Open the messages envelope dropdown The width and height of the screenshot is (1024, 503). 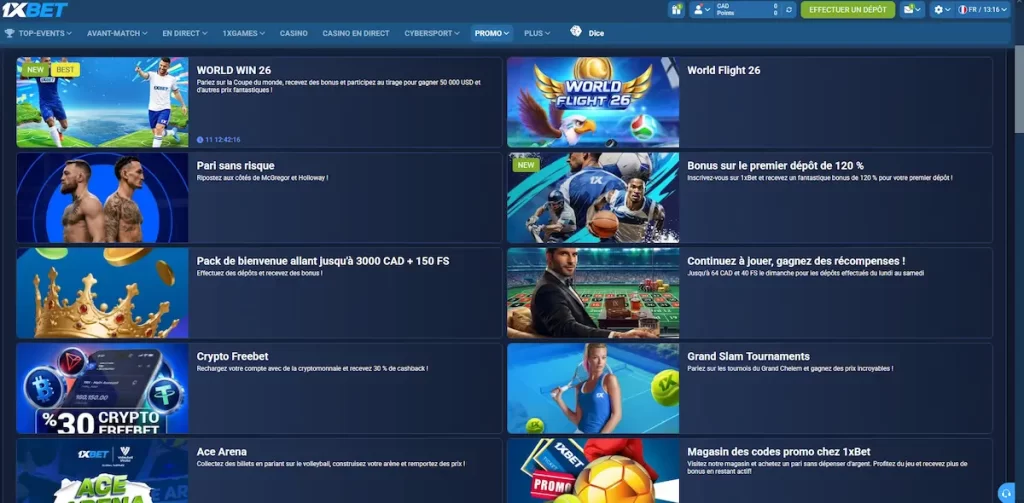(911, 10)
